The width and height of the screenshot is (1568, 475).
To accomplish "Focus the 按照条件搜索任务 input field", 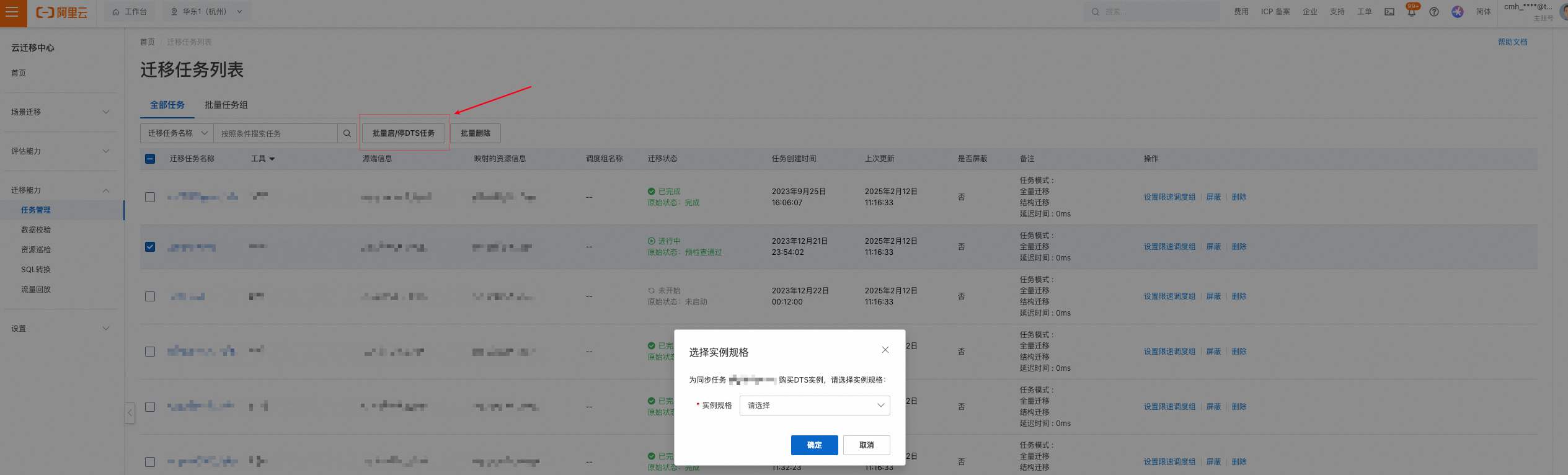I will [276, 133].
